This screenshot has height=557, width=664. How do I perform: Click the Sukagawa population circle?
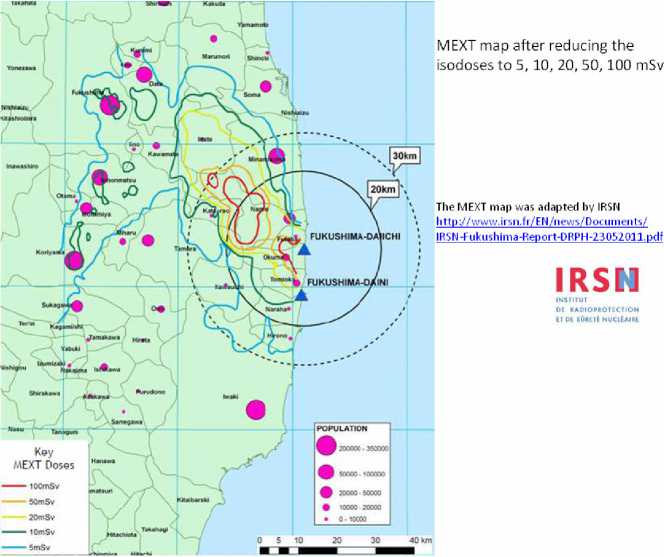click(77, 306)
